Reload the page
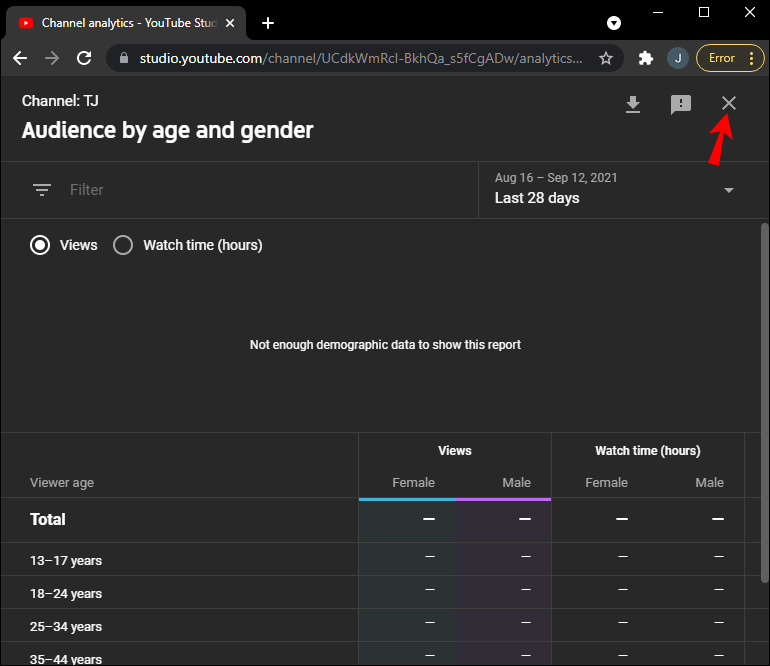The image size is (770, 666). [84, 58]
